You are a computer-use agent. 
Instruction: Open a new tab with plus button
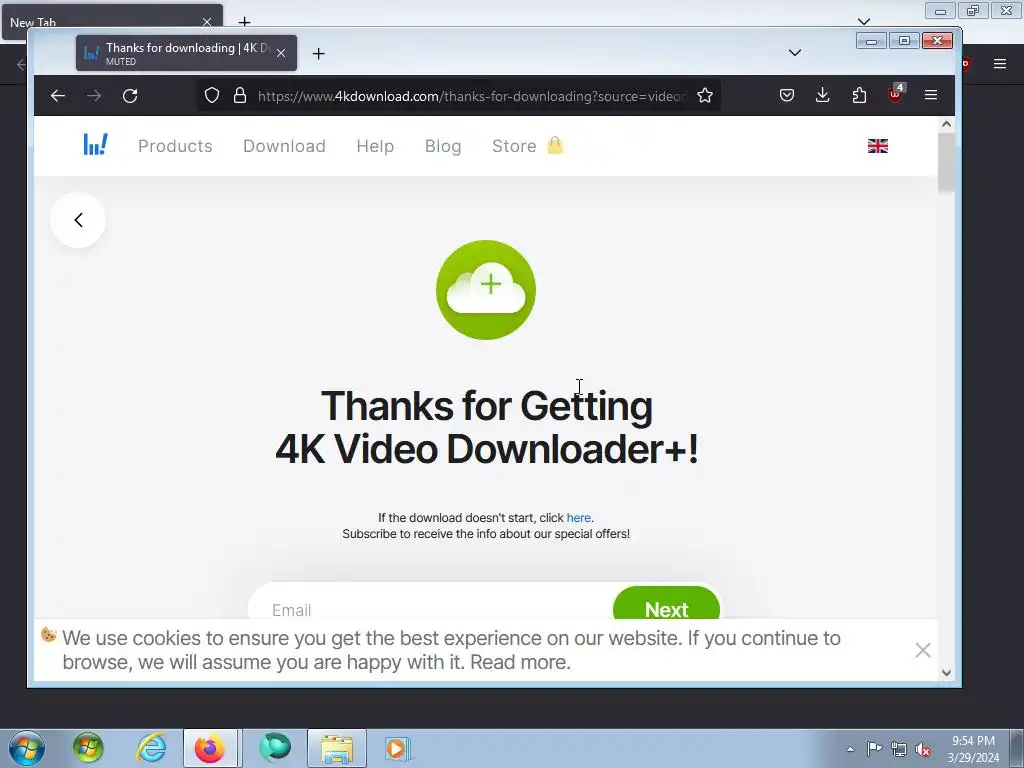click(319, 54)
